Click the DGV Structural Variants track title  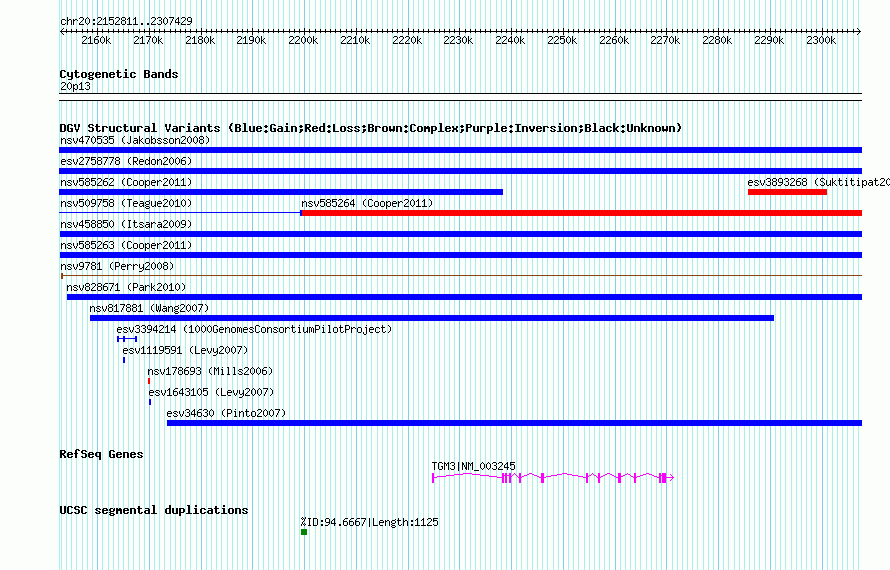(x=371, y=128)
